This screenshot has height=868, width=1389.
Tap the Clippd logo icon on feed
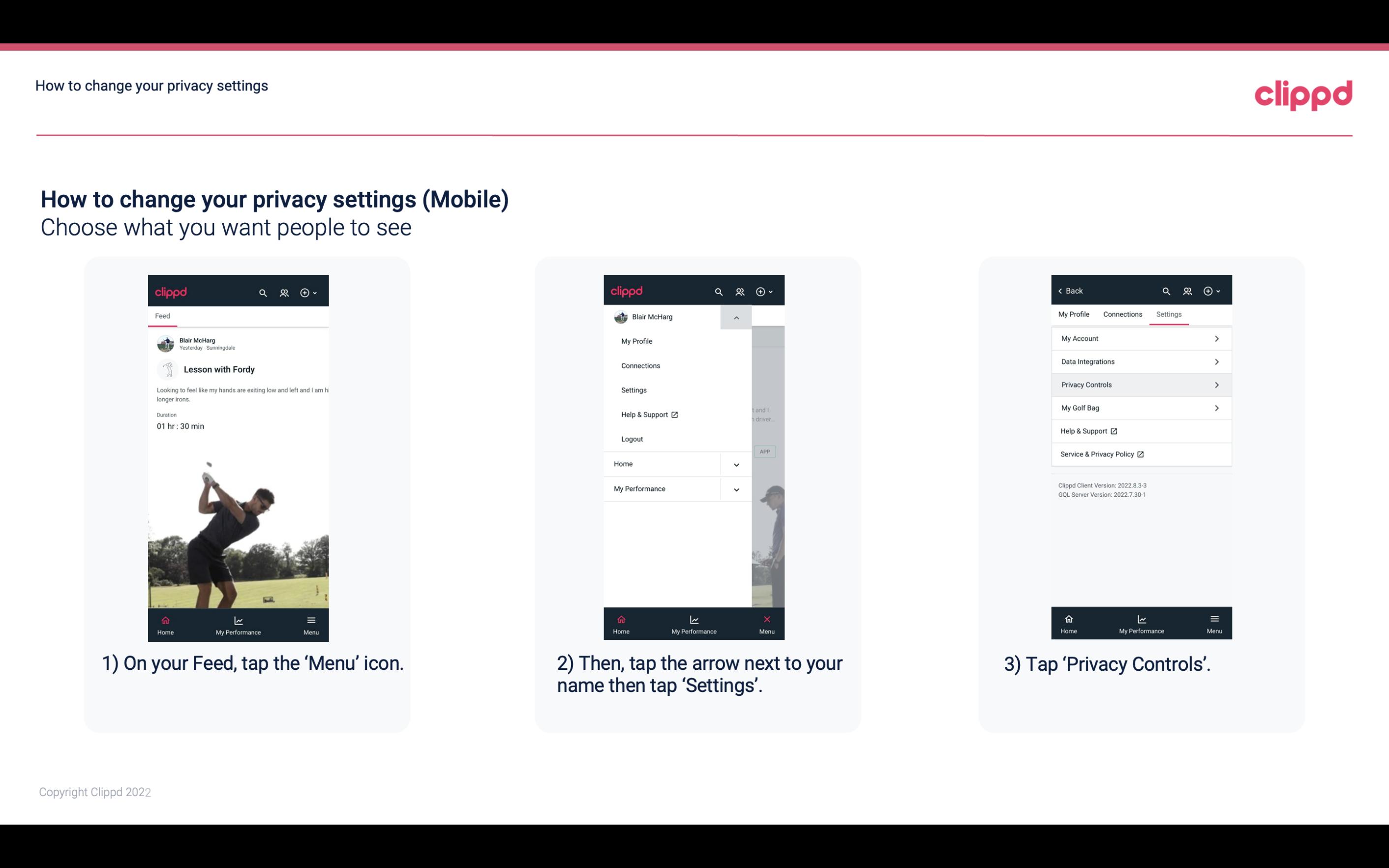click(x=171, y=291)
